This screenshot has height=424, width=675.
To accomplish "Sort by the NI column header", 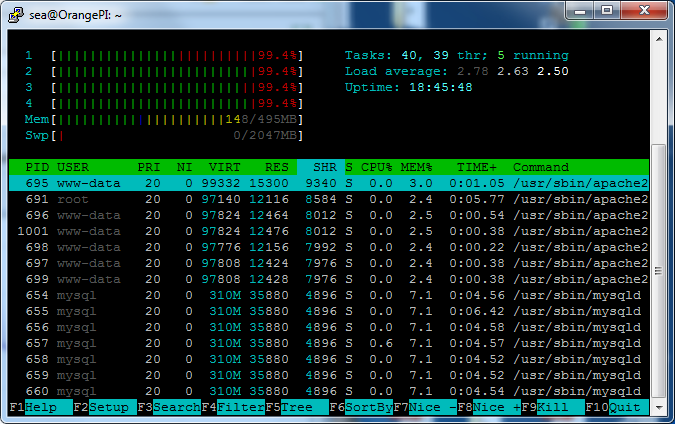I will click(x=184, y=167).
